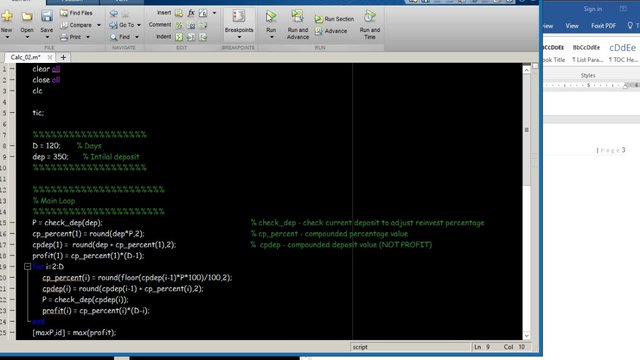This screenshot has height=360, width=640.
Task: Click the Ln 9 status indicator
Action: (482, 347)
